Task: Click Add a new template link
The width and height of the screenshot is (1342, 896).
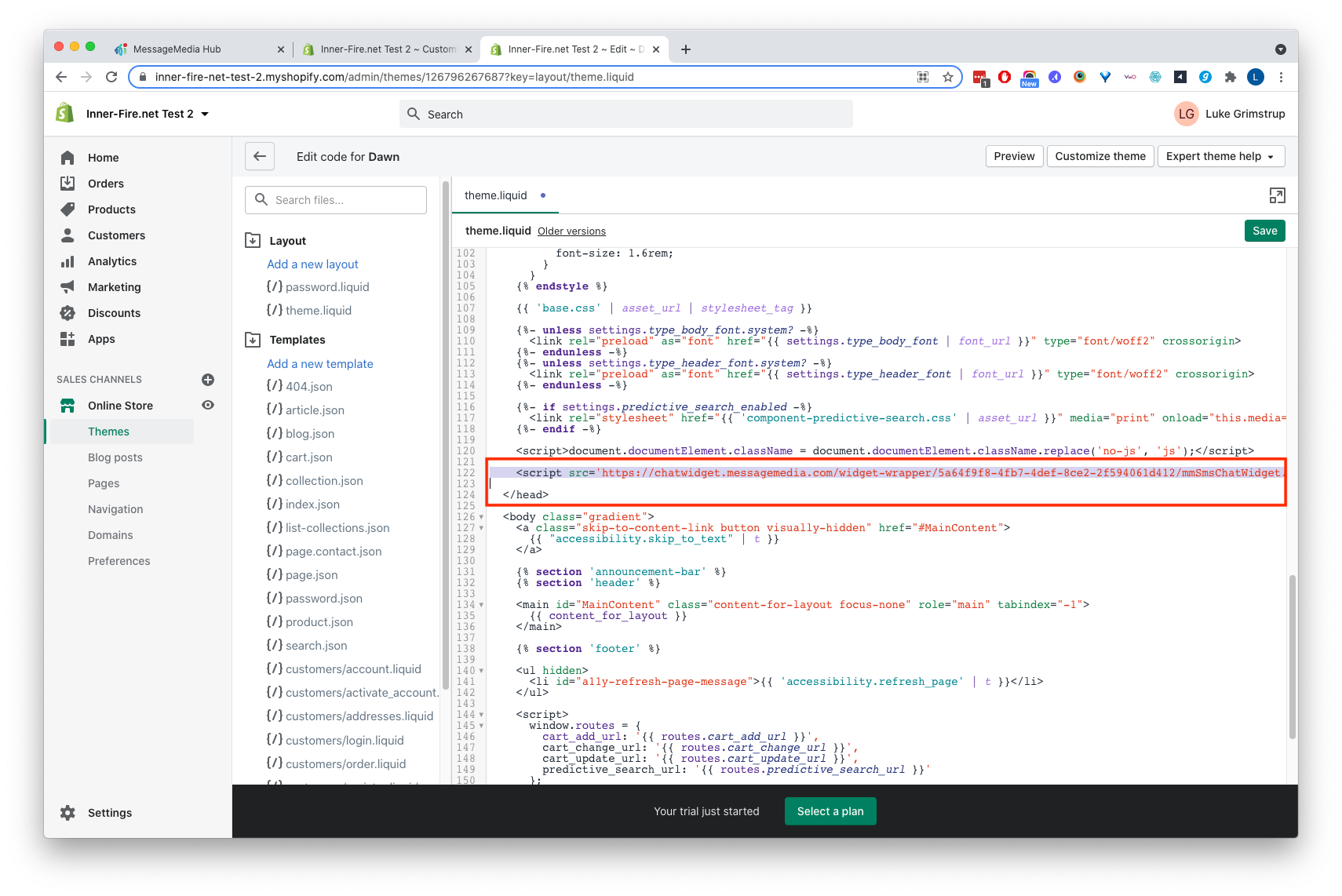Action: click(320, 364)
